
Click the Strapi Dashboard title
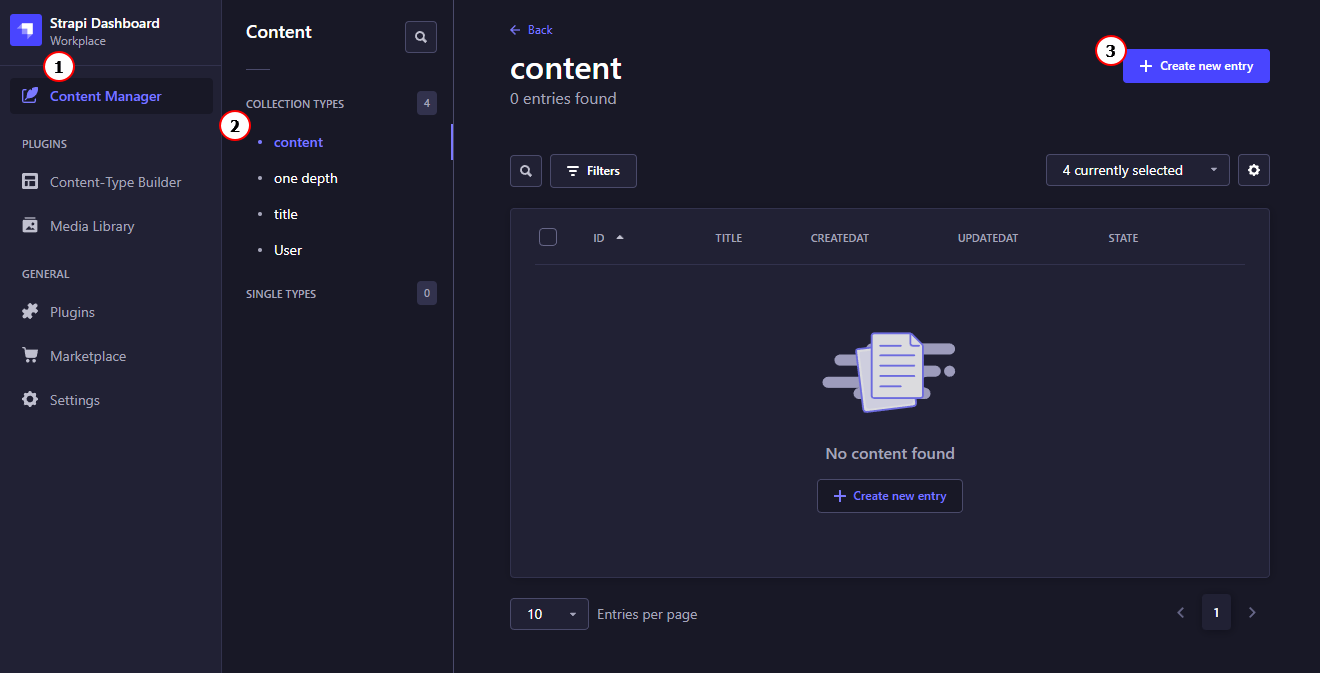coord(105,23)
